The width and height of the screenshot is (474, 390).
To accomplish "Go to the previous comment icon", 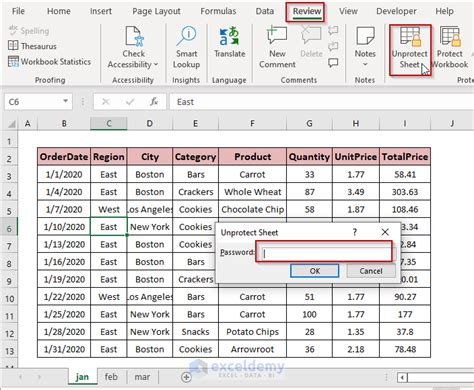I will (x=333, y=31).
